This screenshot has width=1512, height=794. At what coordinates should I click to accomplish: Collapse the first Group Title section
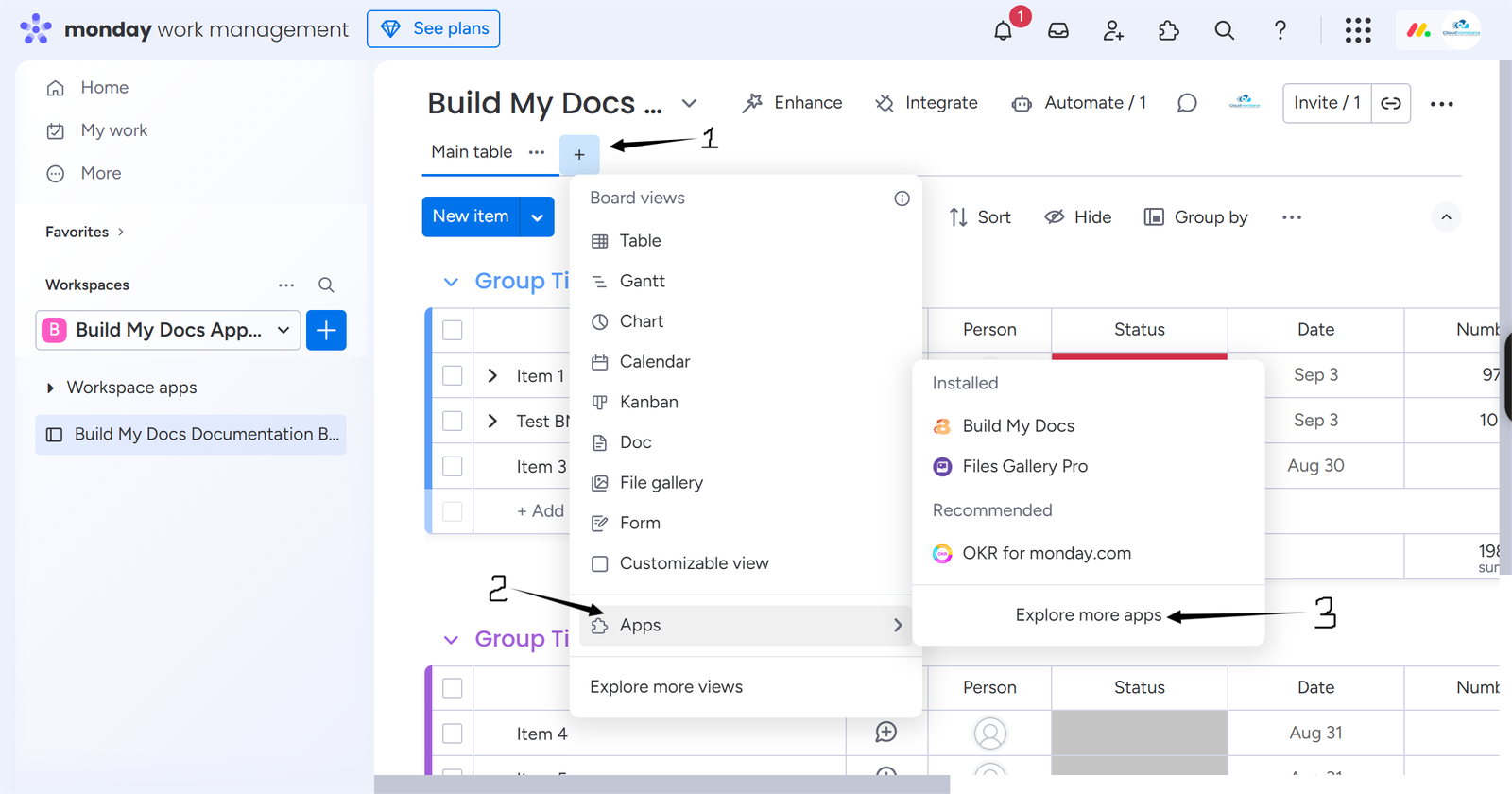[x=452, y=282]
